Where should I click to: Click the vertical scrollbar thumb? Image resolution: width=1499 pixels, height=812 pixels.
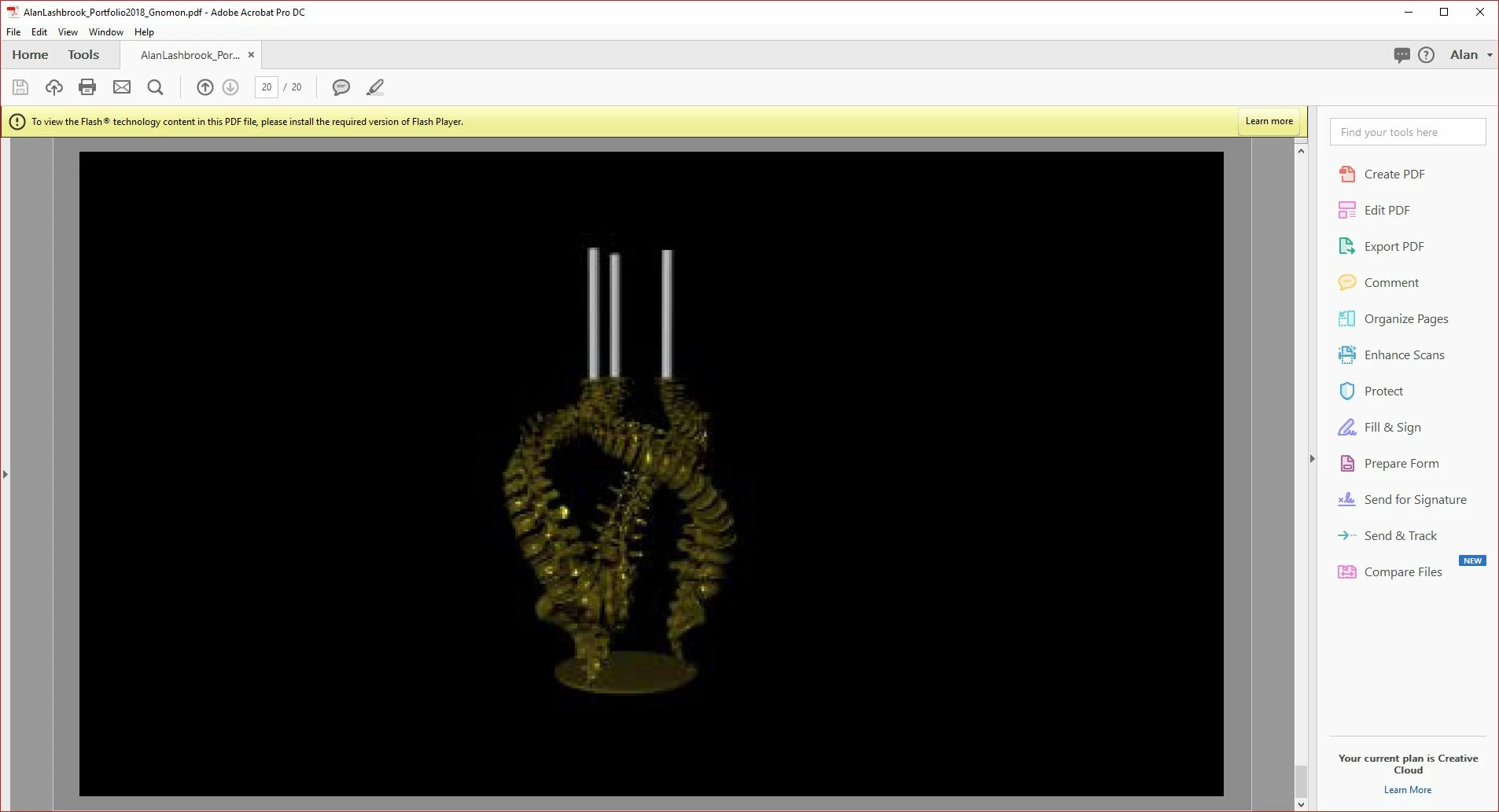click(1301, 781)
